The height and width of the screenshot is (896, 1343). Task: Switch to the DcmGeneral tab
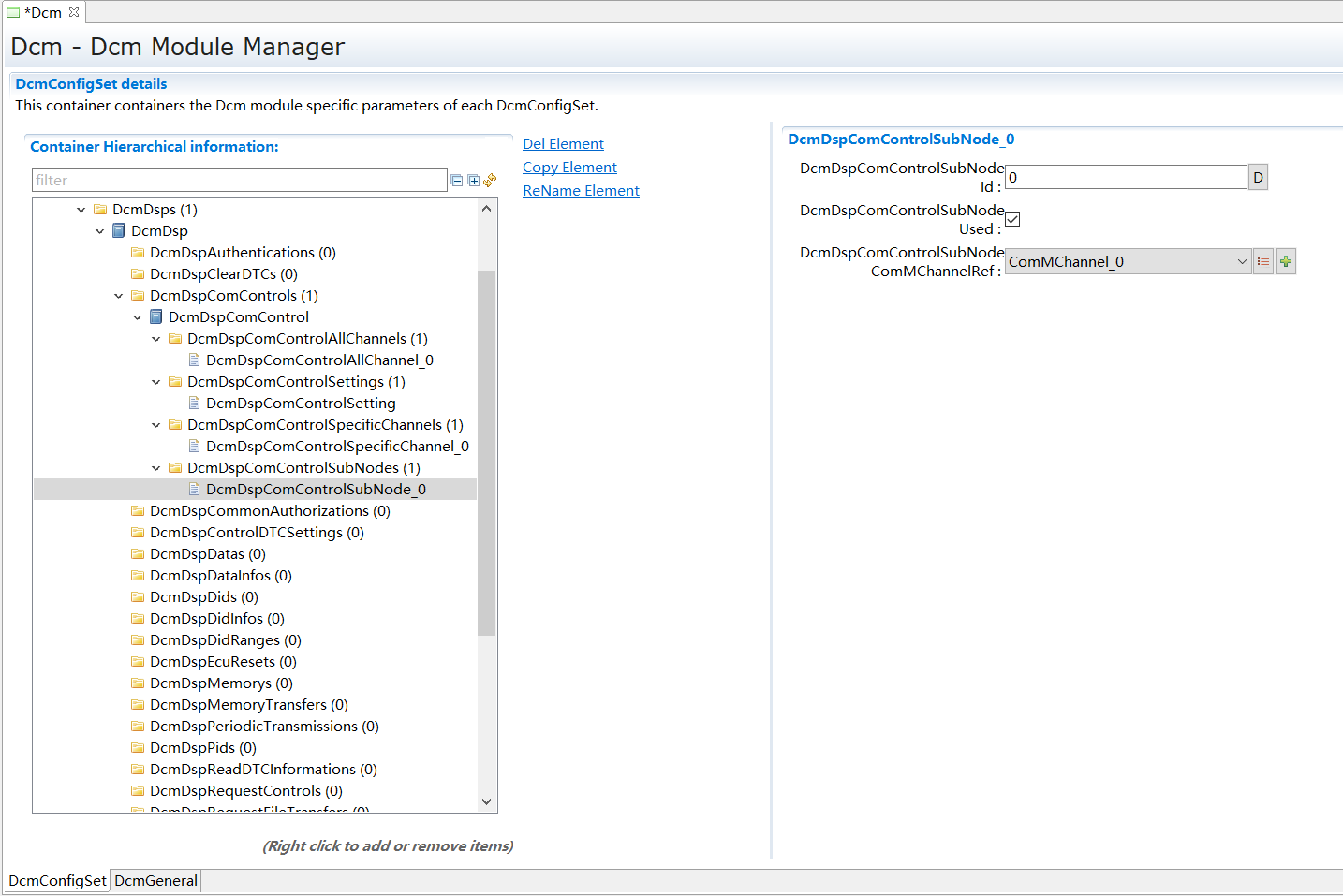coord(155,880)
